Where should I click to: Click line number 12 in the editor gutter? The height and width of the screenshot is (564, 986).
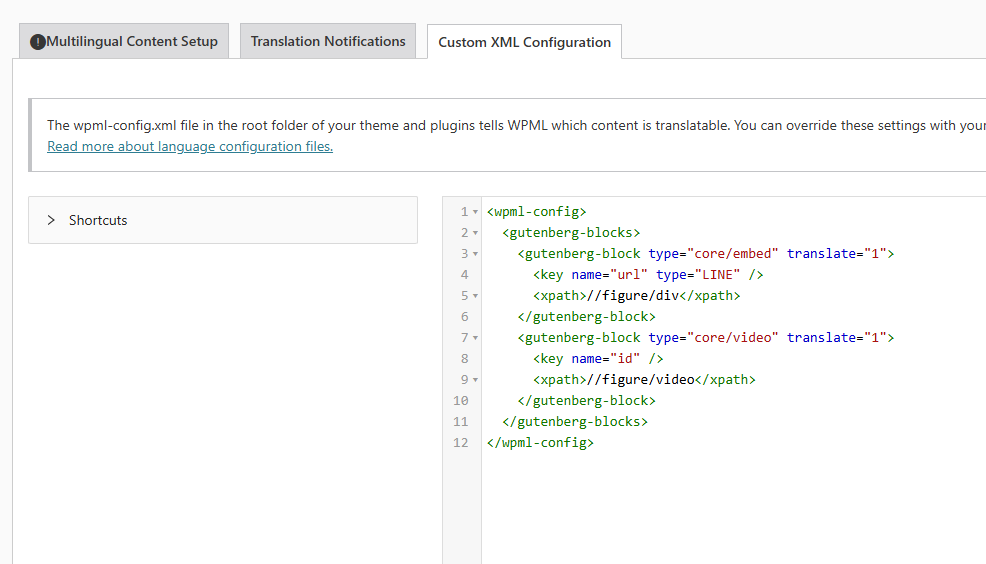click(x=461, y=442)
